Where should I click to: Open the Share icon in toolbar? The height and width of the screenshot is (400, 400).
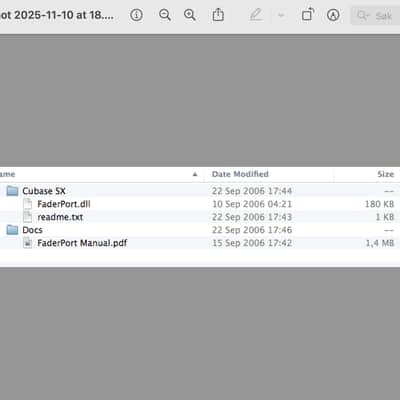(218, 15)
